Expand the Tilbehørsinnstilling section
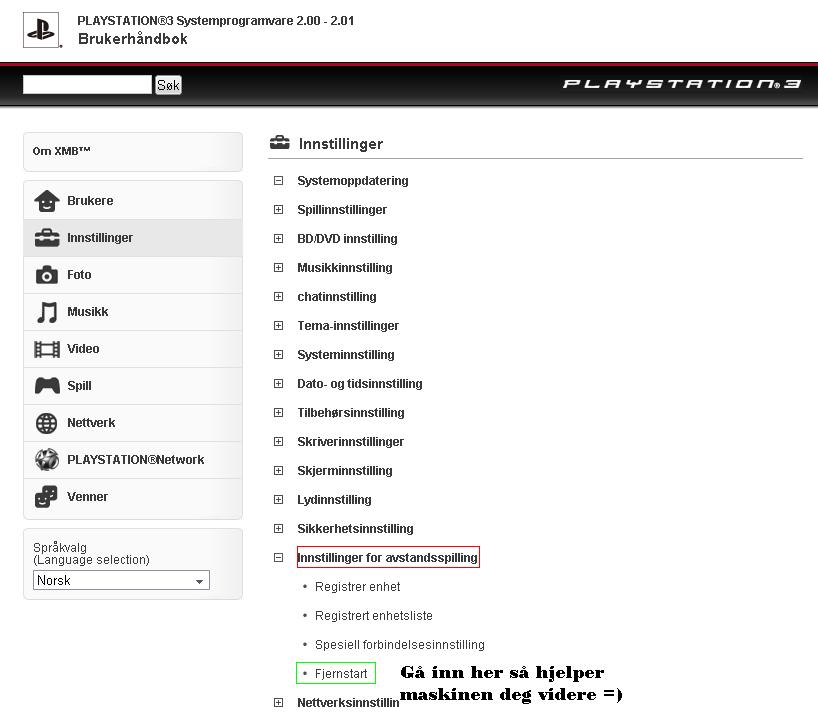 click(279, 413)
